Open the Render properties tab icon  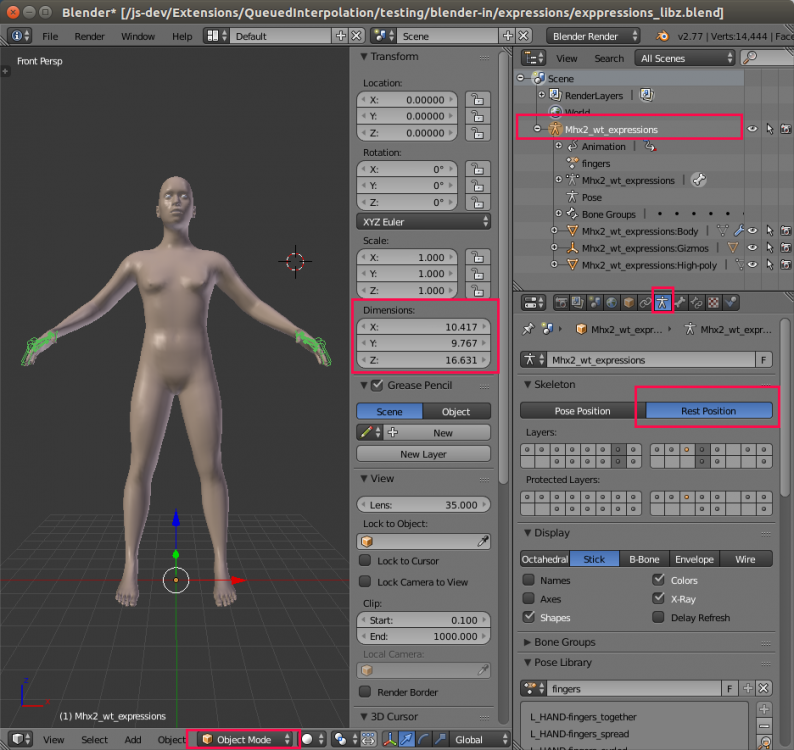561,302
